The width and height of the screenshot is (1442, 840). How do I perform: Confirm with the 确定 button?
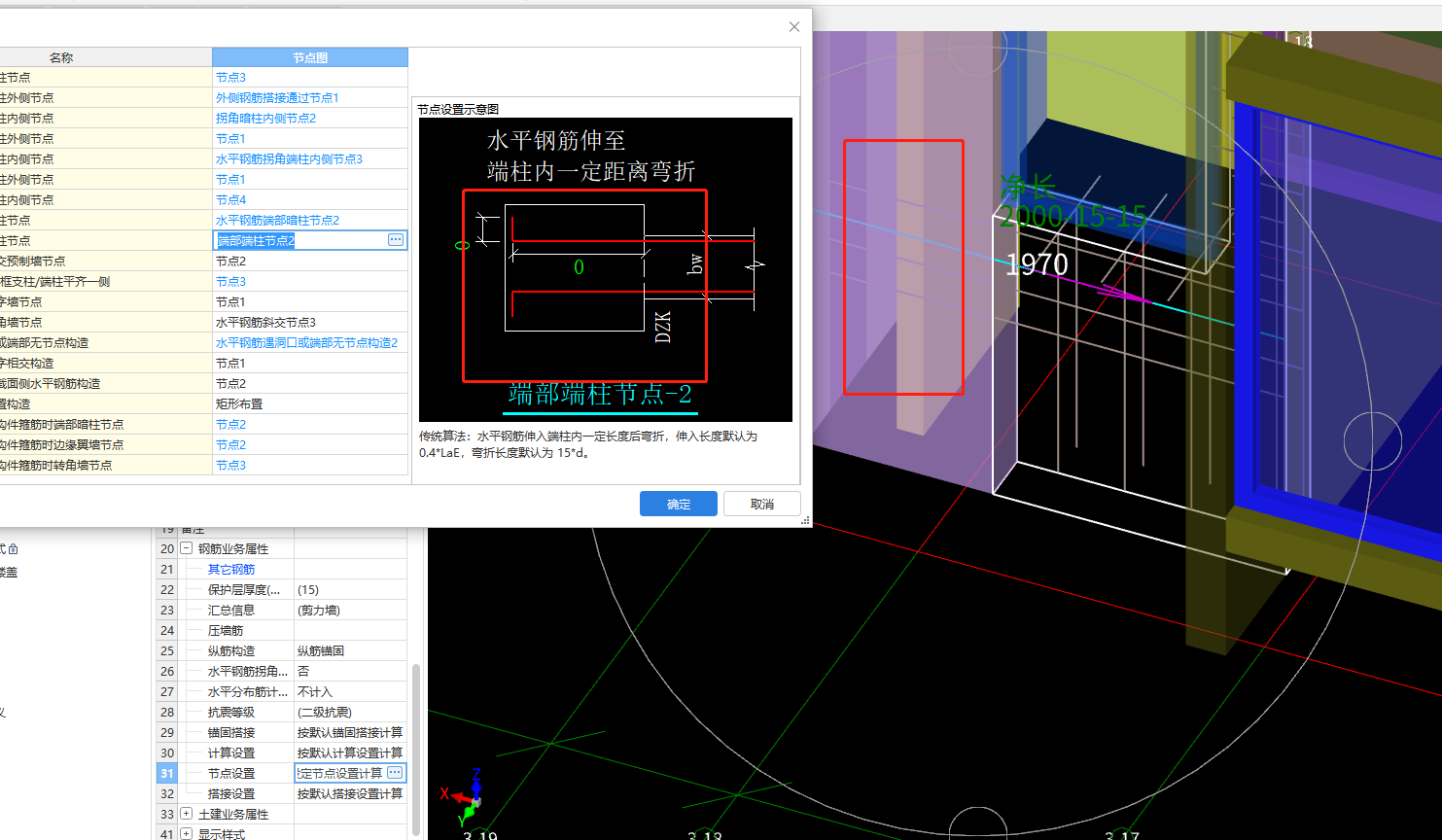coord(679,504)
